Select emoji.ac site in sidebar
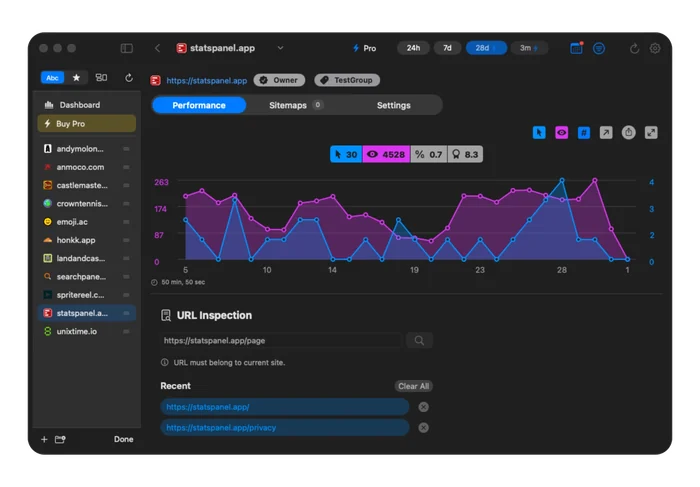Screen dimensions: 700x487 (x=87, y=222)
